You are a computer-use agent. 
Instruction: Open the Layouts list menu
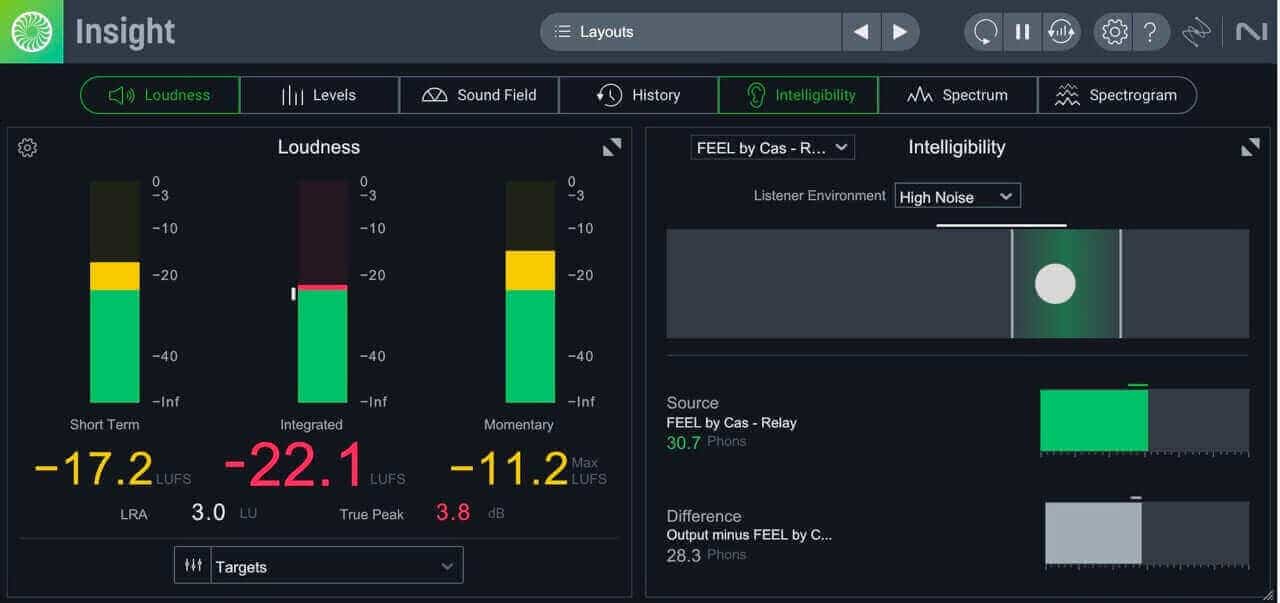point(691,32)
